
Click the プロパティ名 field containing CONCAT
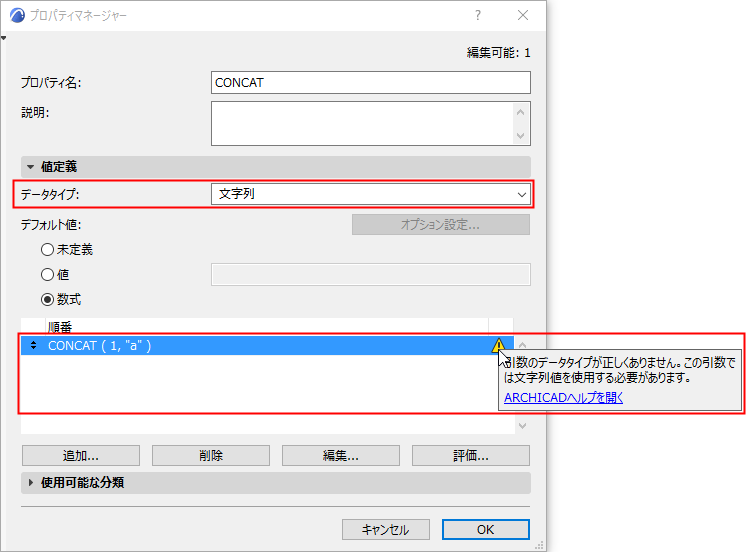click(371, 82)
